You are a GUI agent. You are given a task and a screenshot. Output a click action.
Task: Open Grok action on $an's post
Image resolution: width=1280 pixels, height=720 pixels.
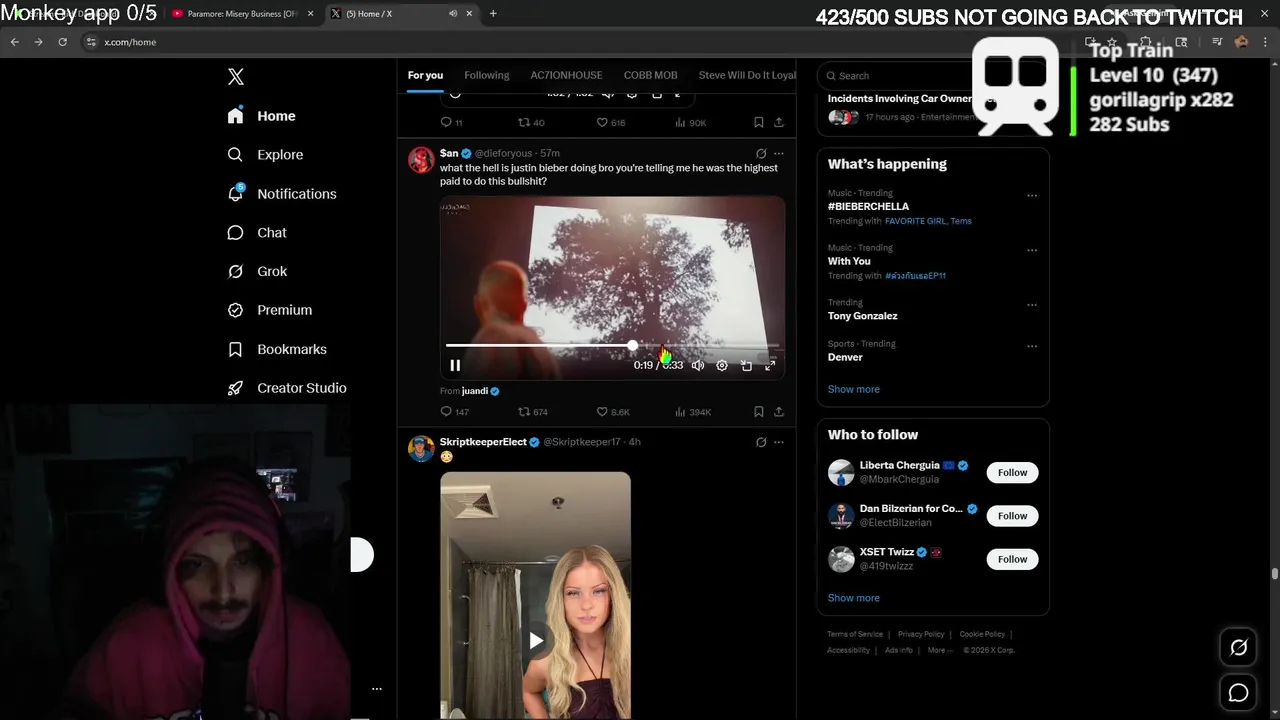tap(761, 154)
